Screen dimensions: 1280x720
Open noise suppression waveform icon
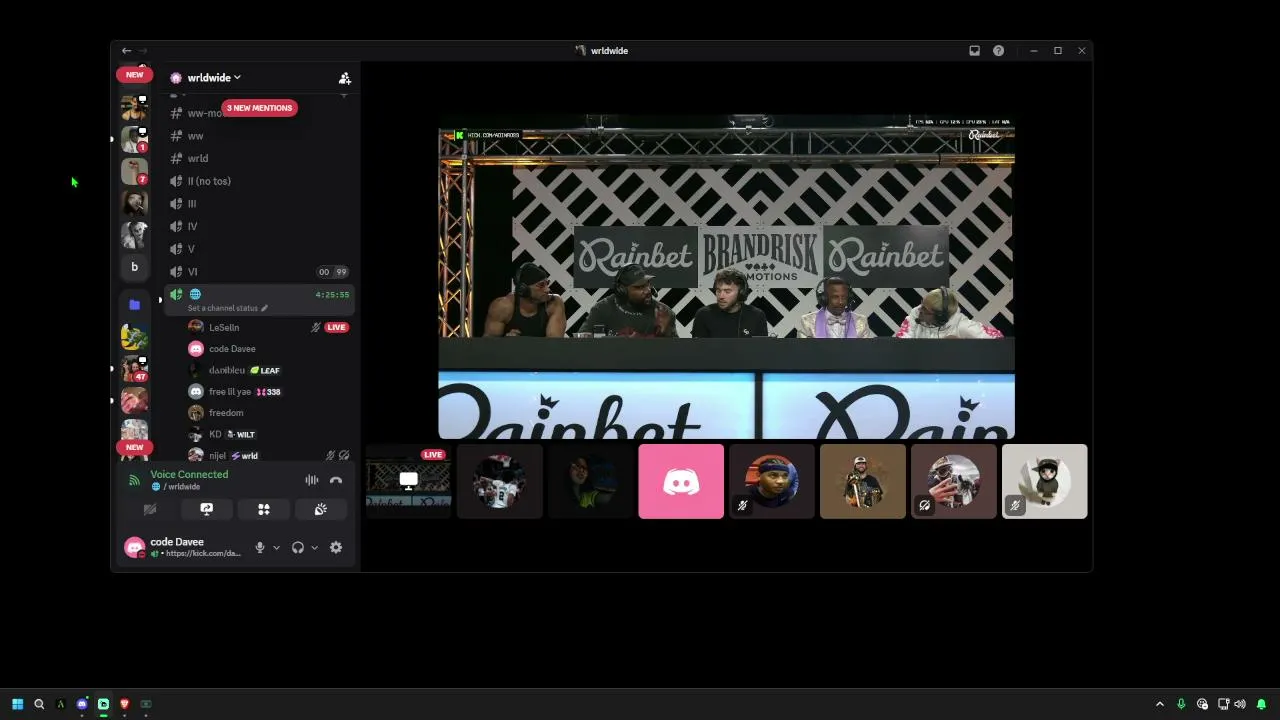312,481
